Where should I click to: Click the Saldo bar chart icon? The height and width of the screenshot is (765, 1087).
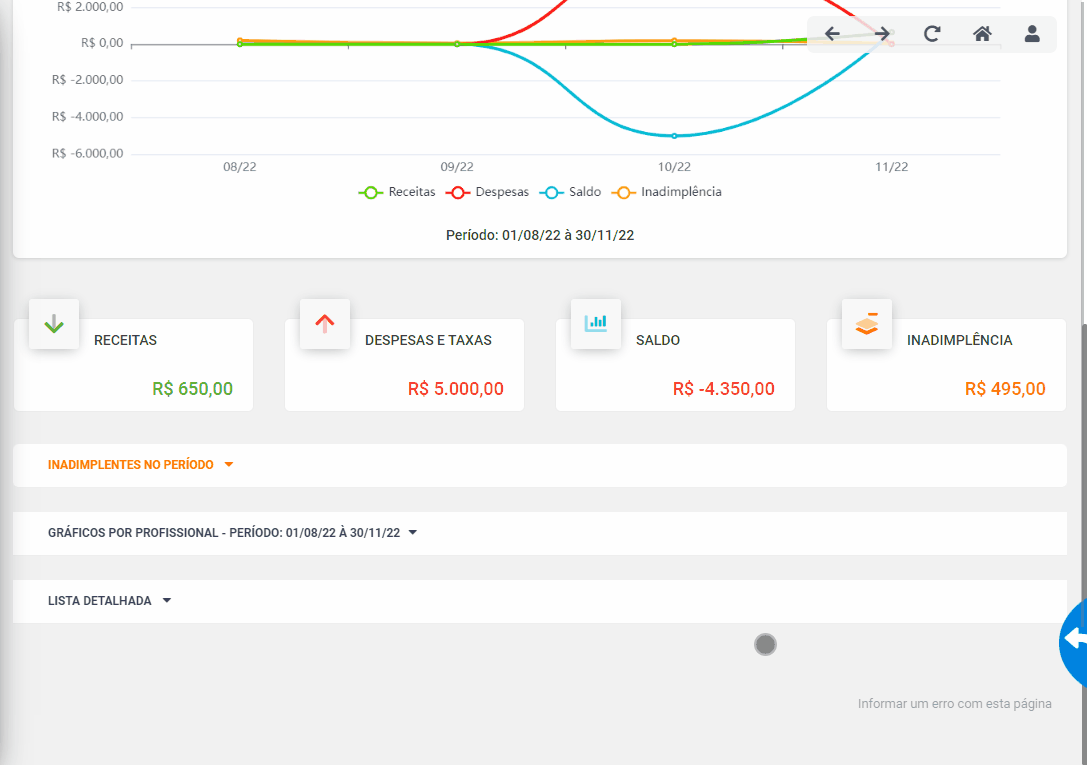(x=595, y=324)
